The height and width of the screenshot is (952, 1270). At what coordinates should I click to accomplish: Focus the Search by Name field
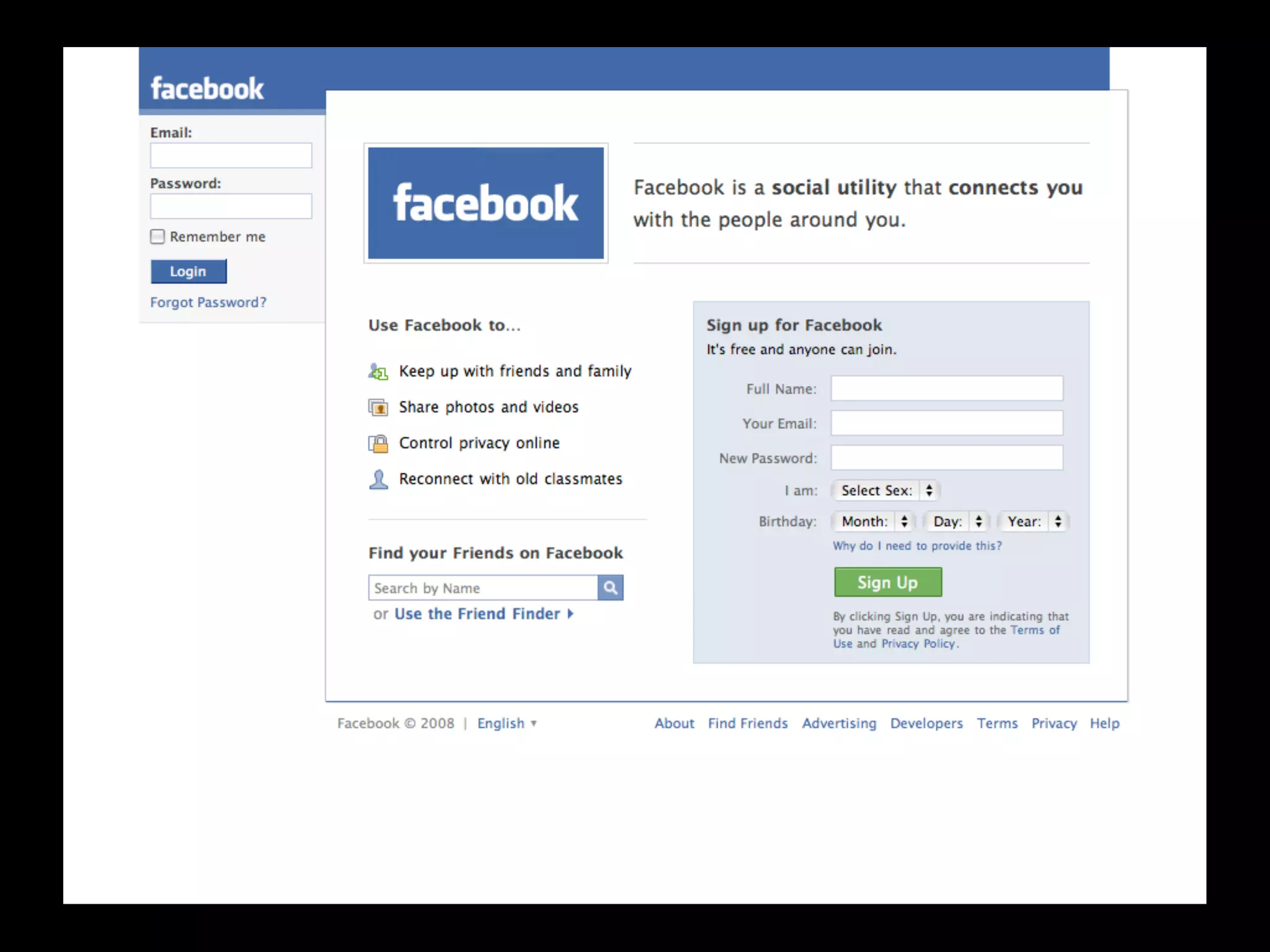[x=483, y=588]
